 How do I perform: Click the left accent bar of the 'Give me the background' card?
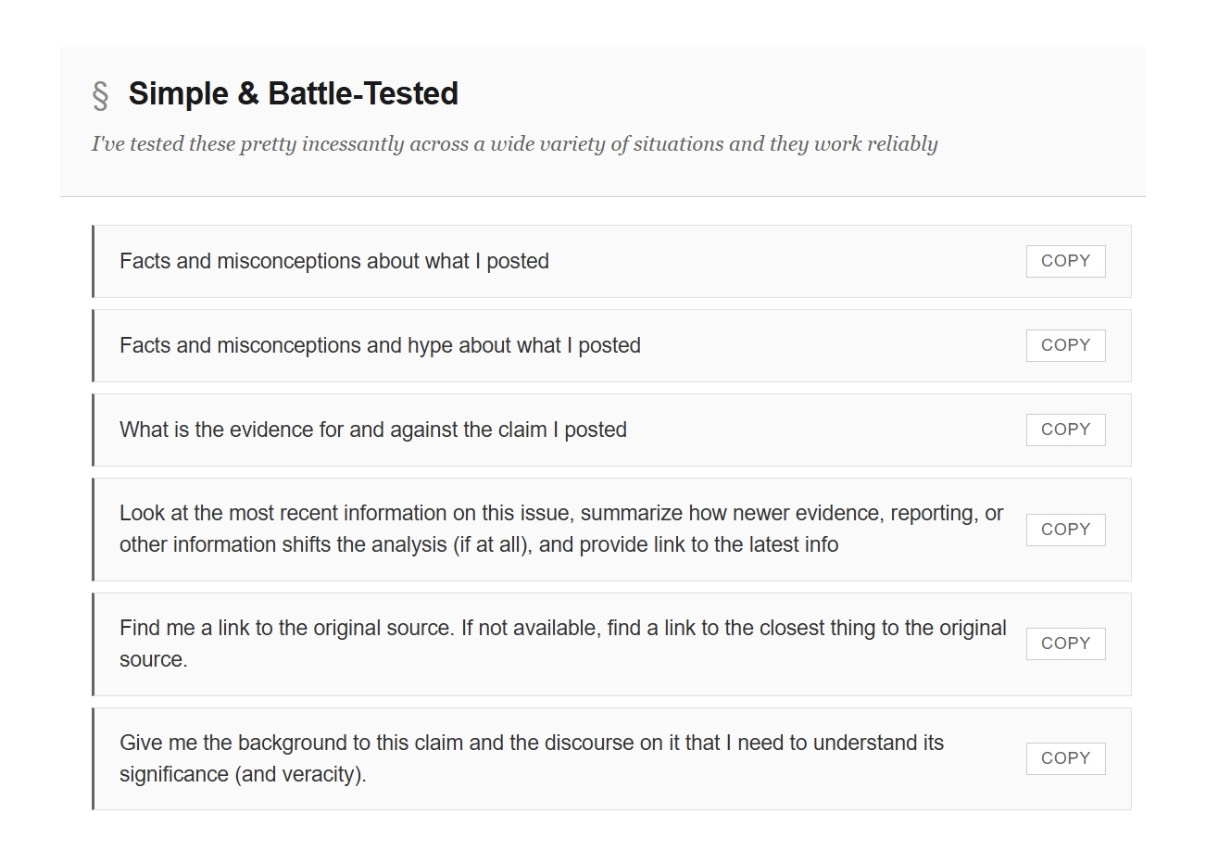pos(93,758)
